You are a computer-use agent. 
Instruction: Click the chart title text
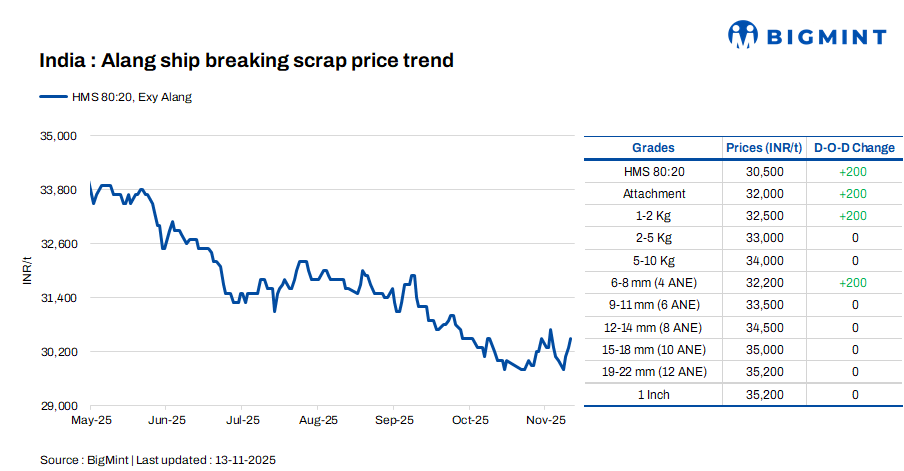tap(246, 61)
